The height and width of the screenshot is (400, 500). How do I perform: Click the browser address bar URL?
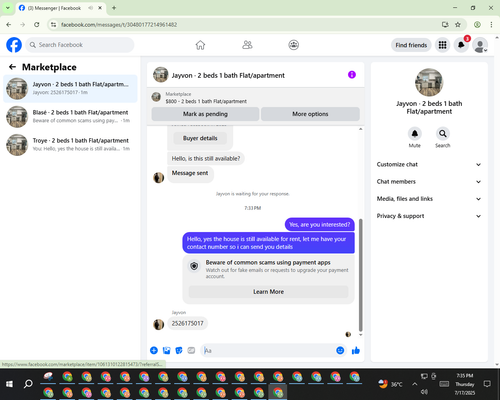[119, 25]
